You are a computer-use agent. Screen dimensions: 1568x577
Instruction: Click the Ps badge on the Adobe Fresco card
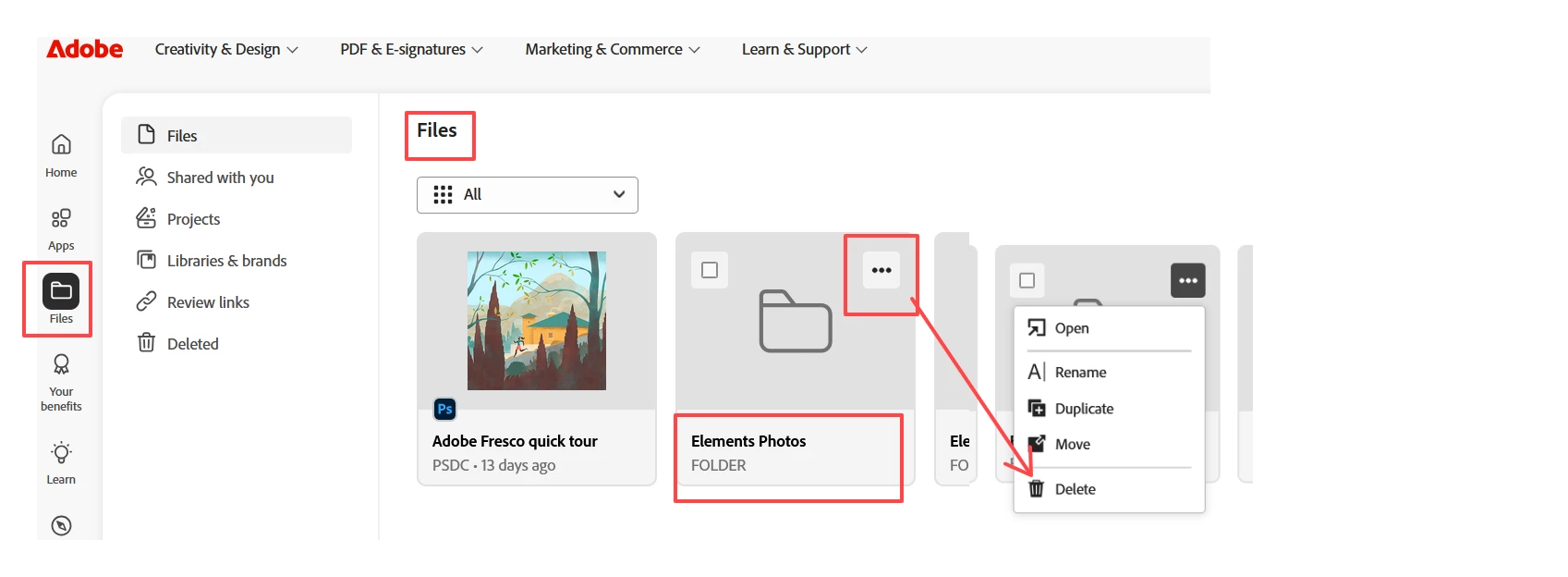(444, 409)
